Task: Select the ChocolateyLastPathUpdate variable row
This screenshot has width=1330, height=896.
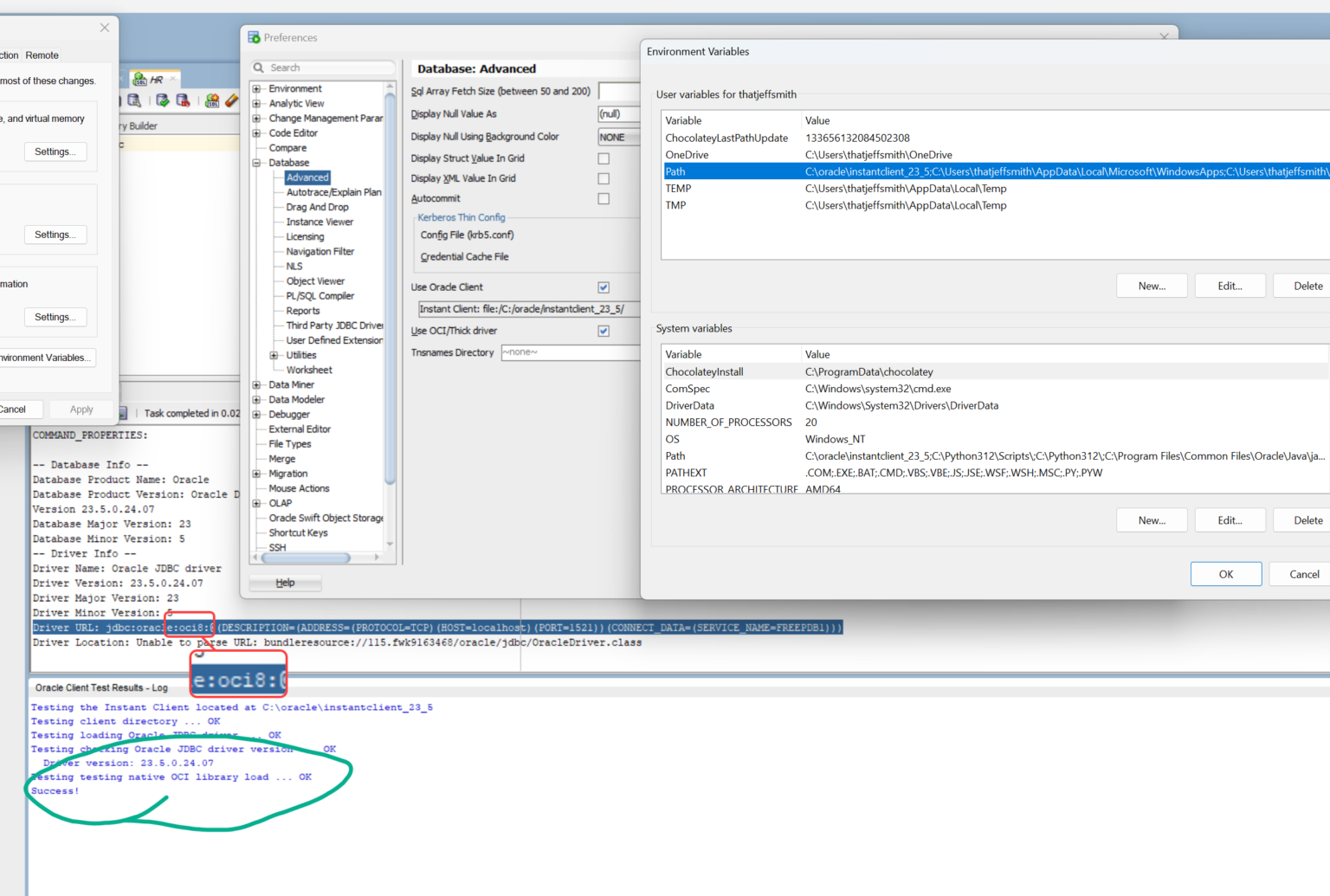Action: pyautogui.click(x=996, y=138)
